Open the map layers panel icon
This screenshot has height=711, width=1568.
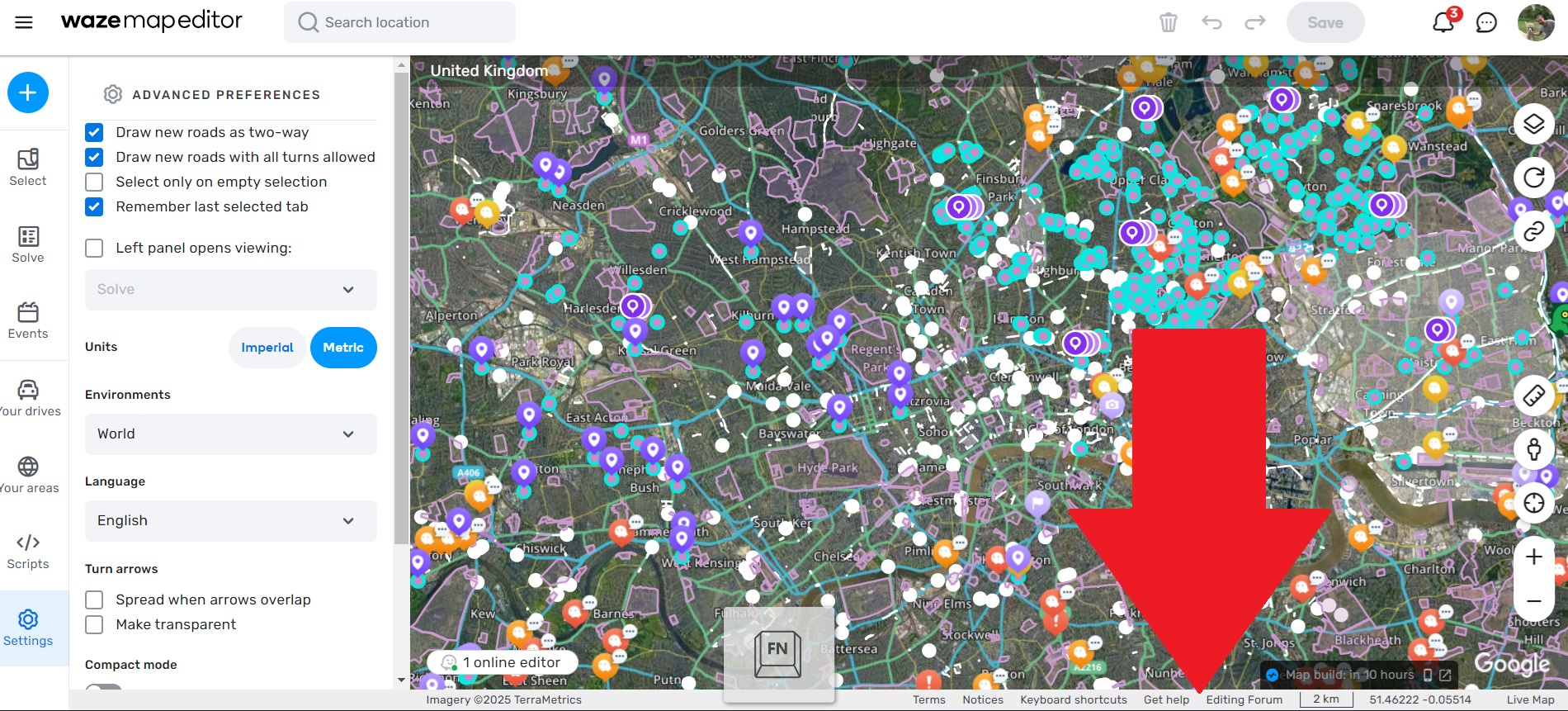coord(1533,125)
